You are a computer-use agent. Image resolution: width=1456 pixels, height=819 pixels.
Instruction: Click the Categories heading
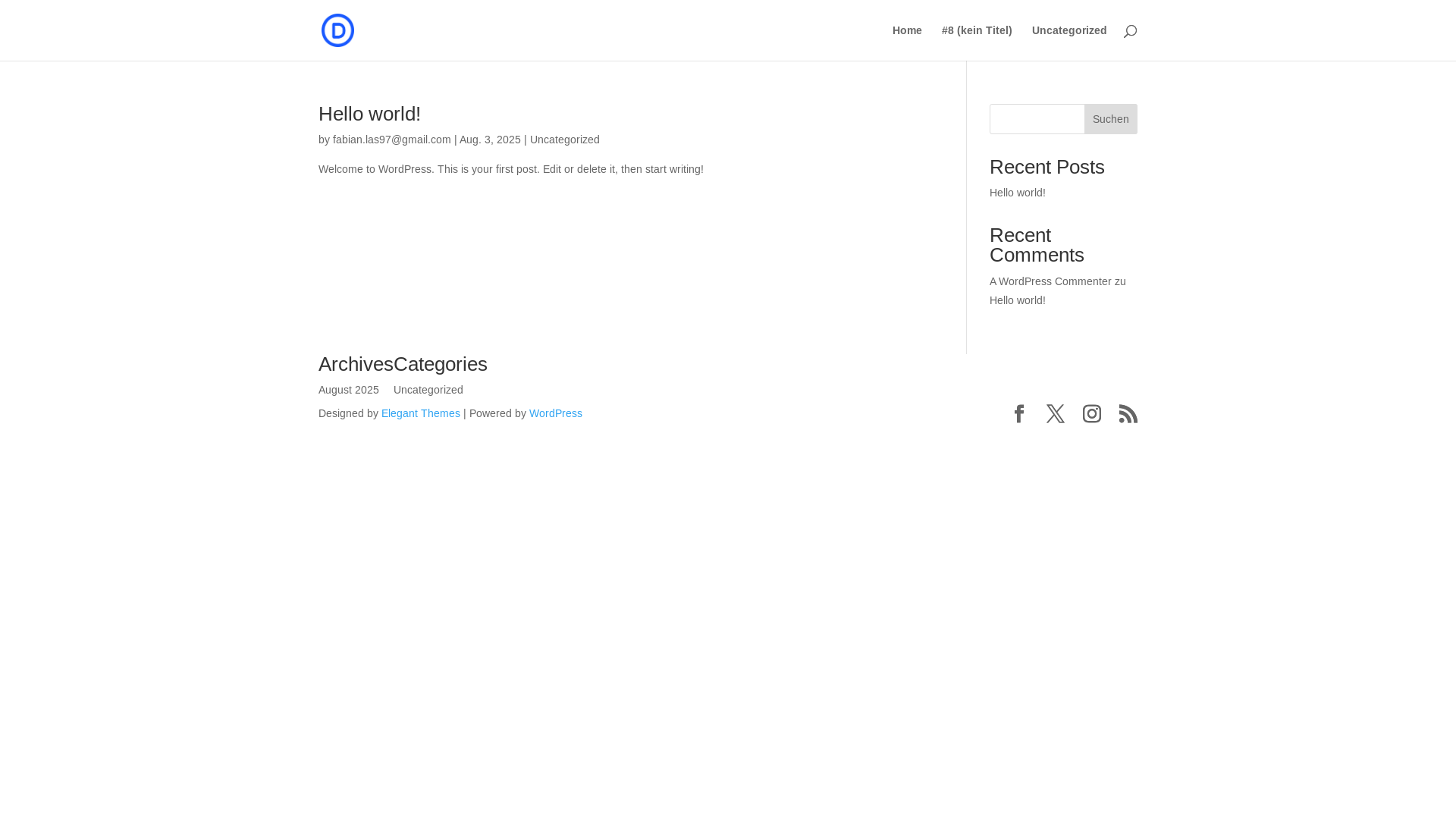point(441,364)
